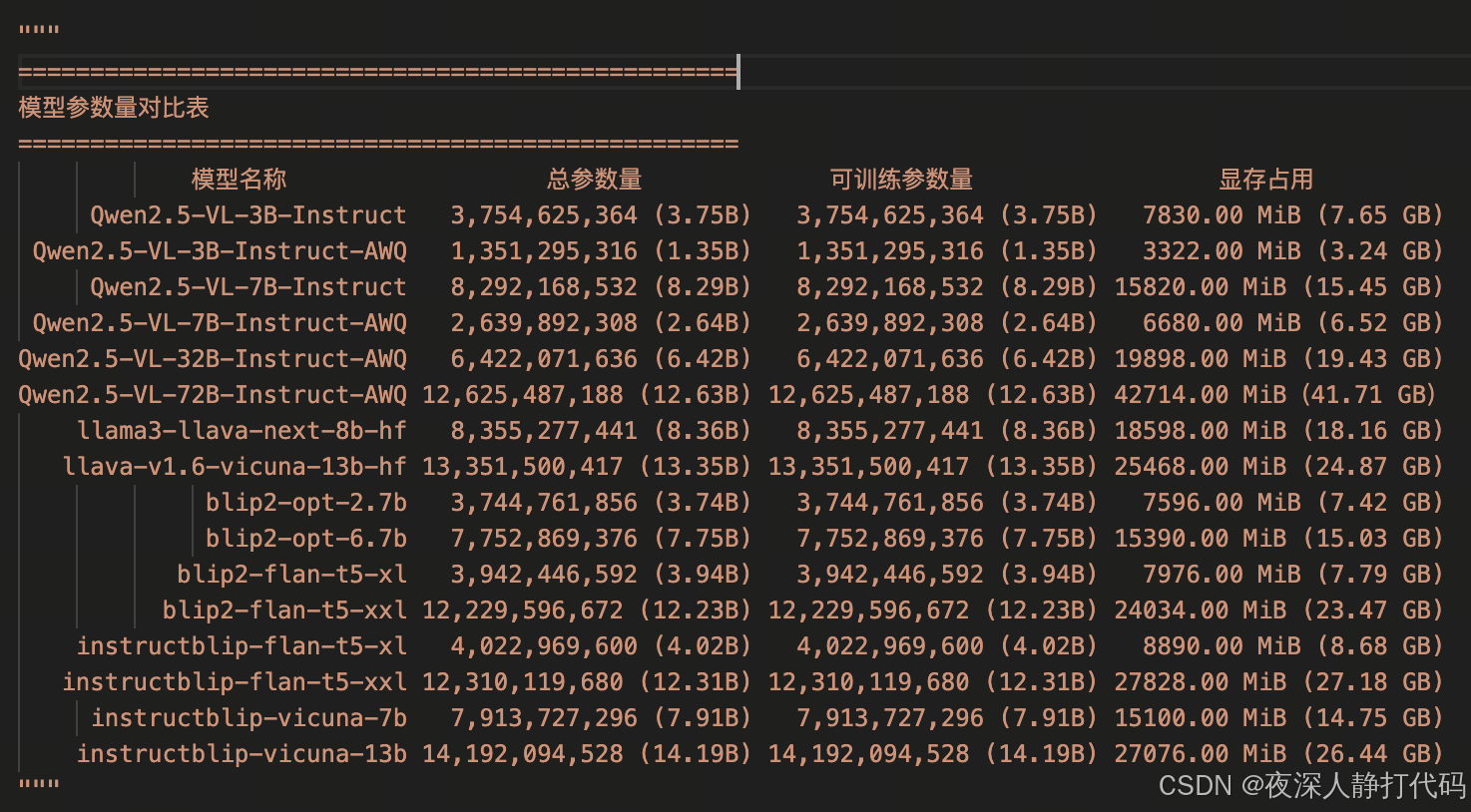
Task: Click total params 1,351,295,316 (1.35B) in 总参数量 column
Action: coord(601,251)
